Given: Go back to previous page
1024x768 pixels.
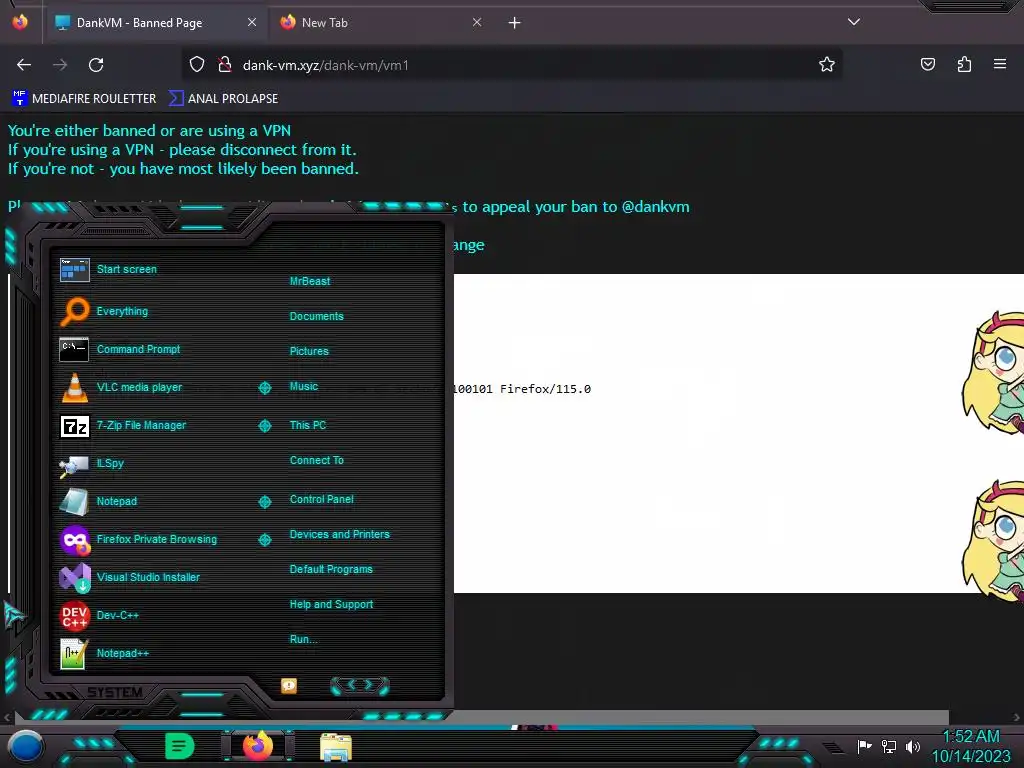Looking at the screenshot, I should [x=24, y=65].
